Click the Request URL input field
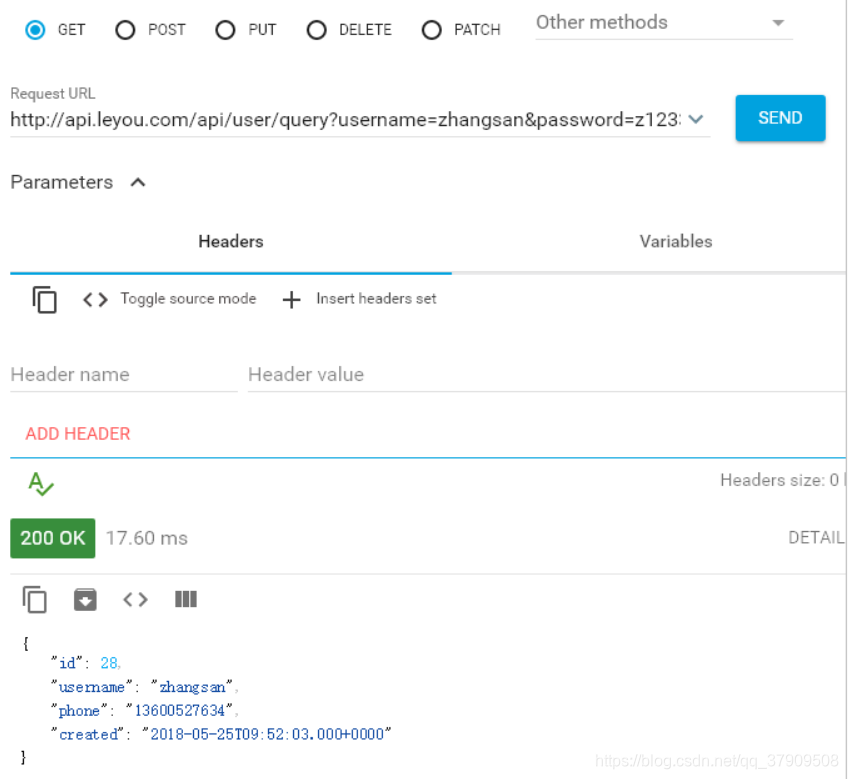This screenshot has width=848, height=779. point(346,120)
